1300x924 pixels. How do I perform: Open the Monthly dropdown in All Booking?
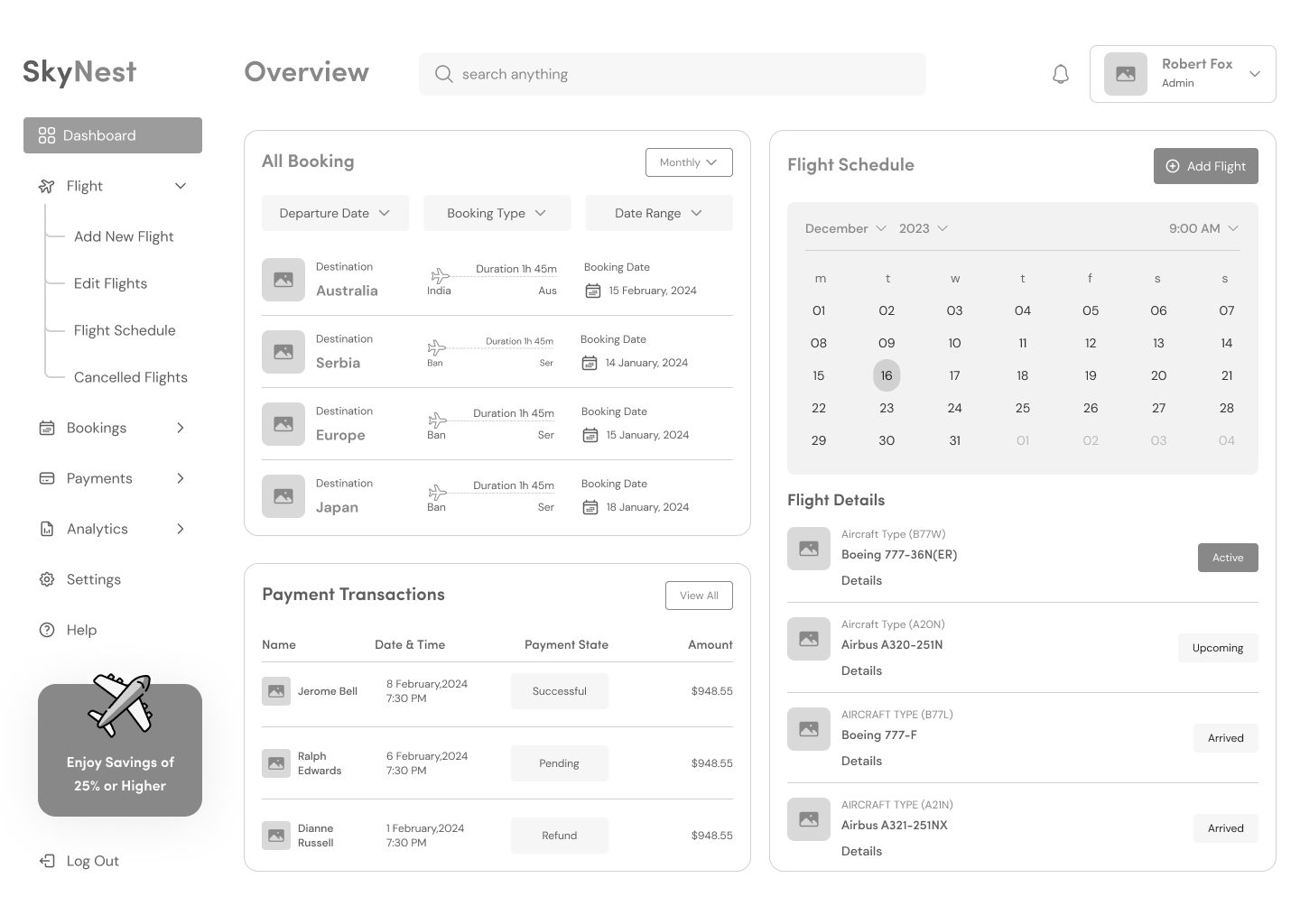pyautogui.click(x=689, y=162)
